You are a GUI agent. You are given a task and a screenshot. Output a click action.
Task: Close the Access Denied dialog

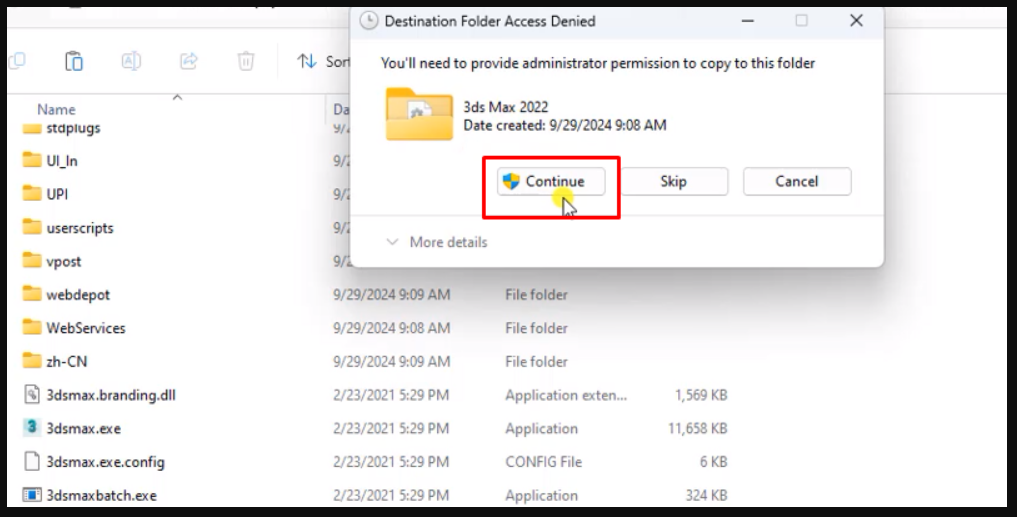click(x=856, y=20)
